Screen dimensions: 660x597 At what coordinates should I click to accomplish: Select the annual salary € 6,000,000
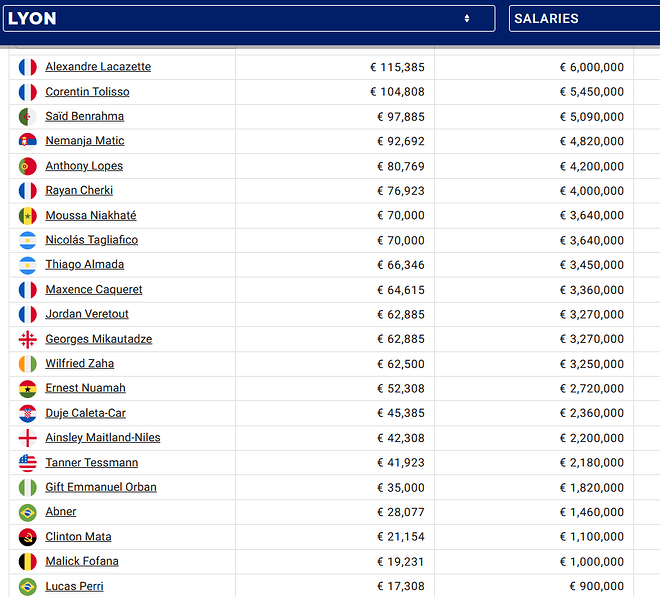point(591,67)
